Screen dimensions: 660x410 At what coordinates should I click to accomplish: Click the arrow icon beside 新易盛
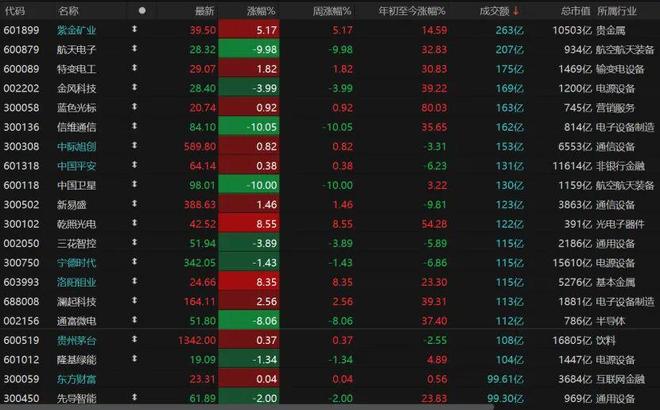(x=134, y=204)
